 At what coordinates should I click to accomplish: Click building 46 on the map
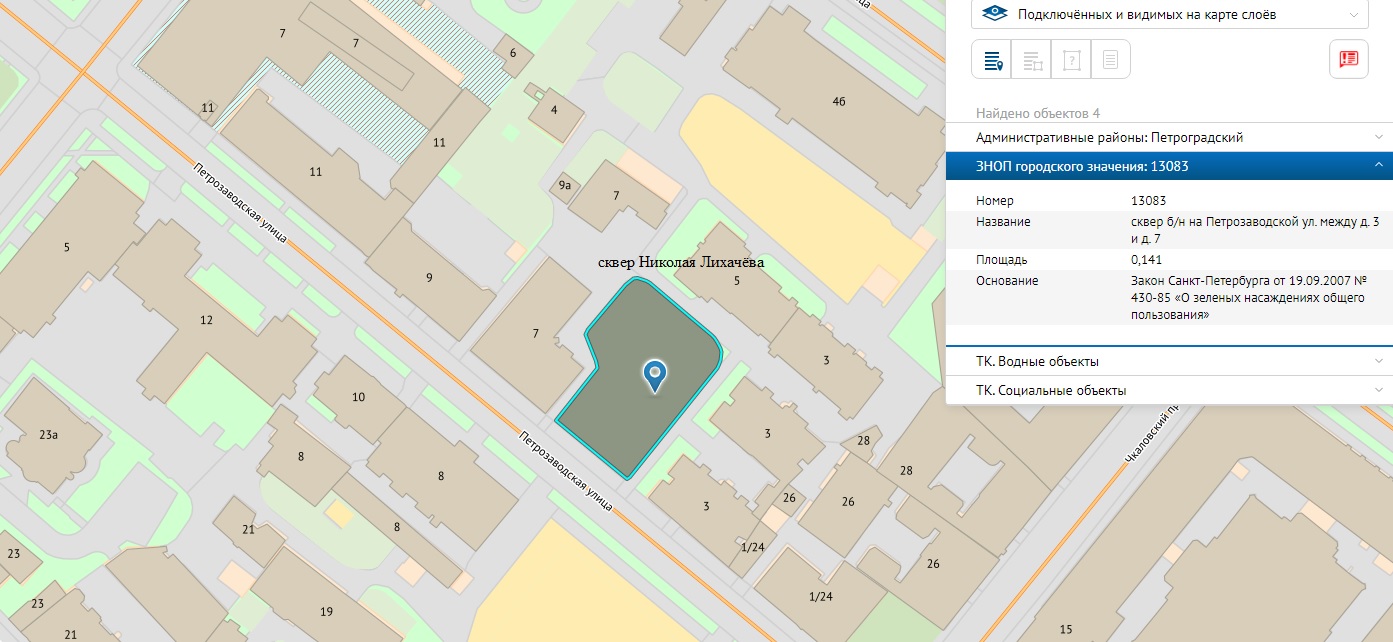coord(838,101)
